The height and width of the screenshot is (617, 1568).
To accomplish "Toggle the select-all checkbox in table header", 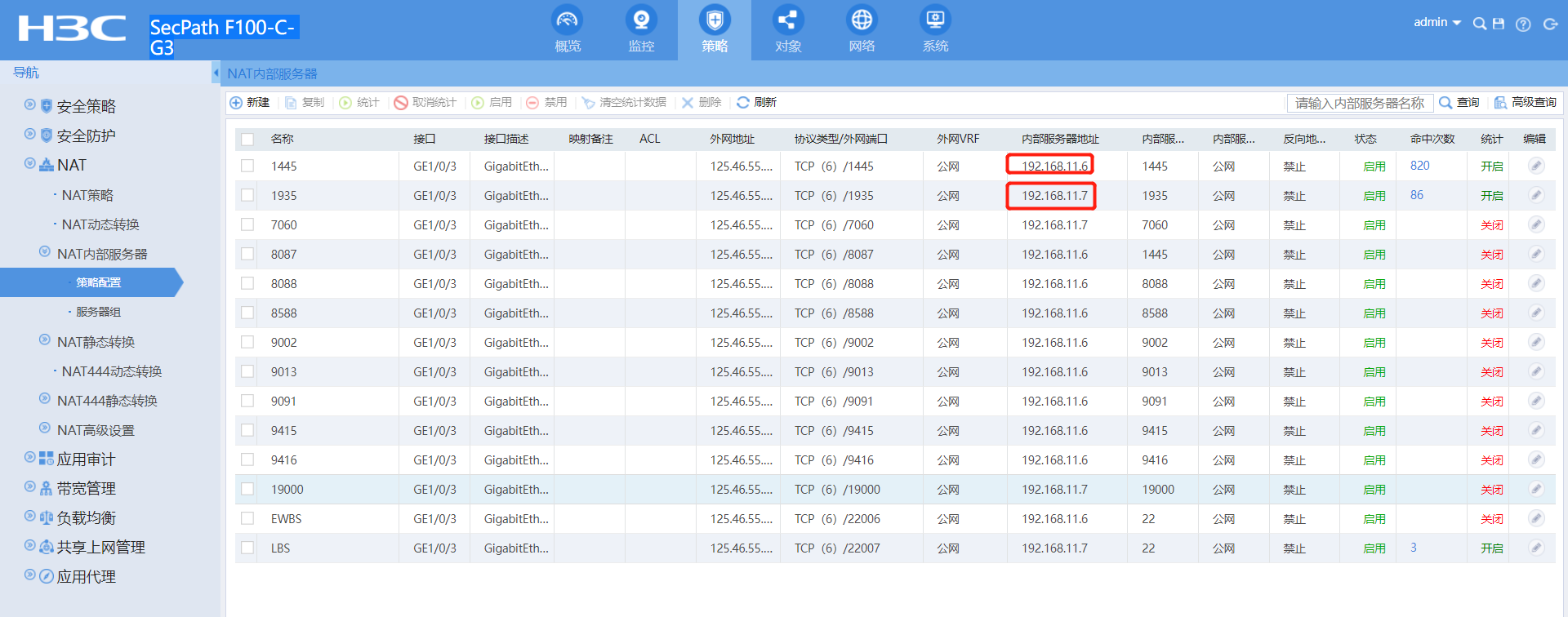I will click(247, 139).
